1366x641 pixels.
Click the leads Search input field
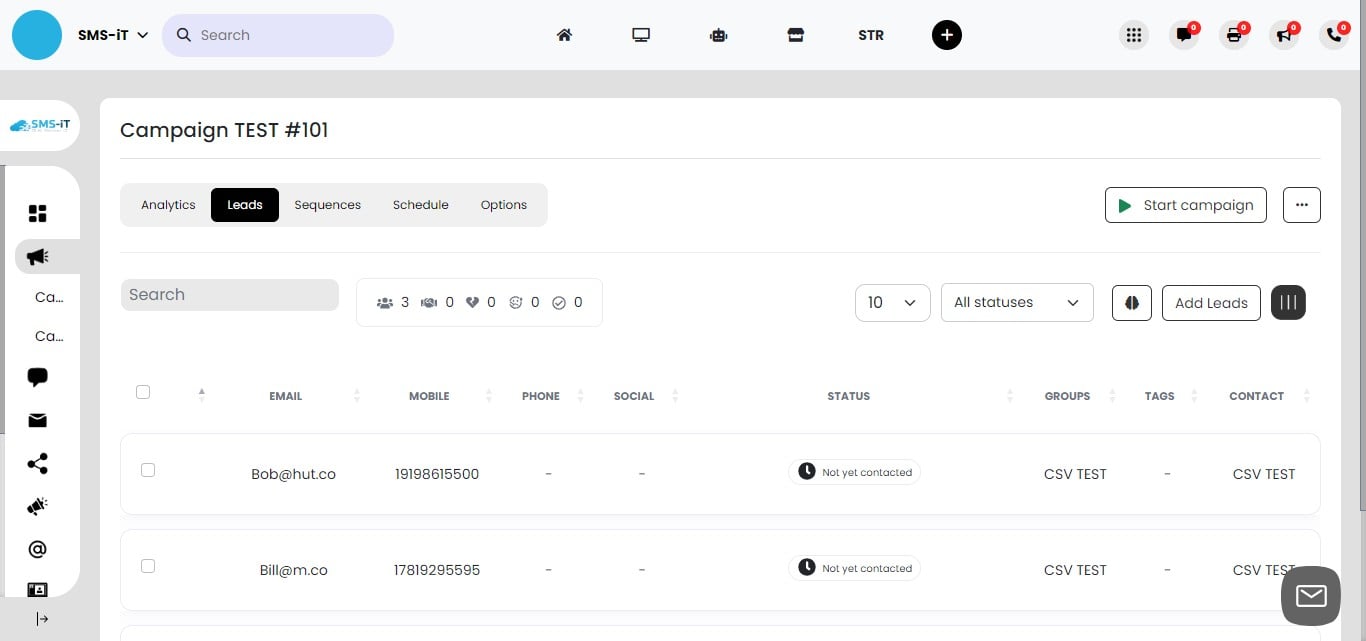(229, 294)
